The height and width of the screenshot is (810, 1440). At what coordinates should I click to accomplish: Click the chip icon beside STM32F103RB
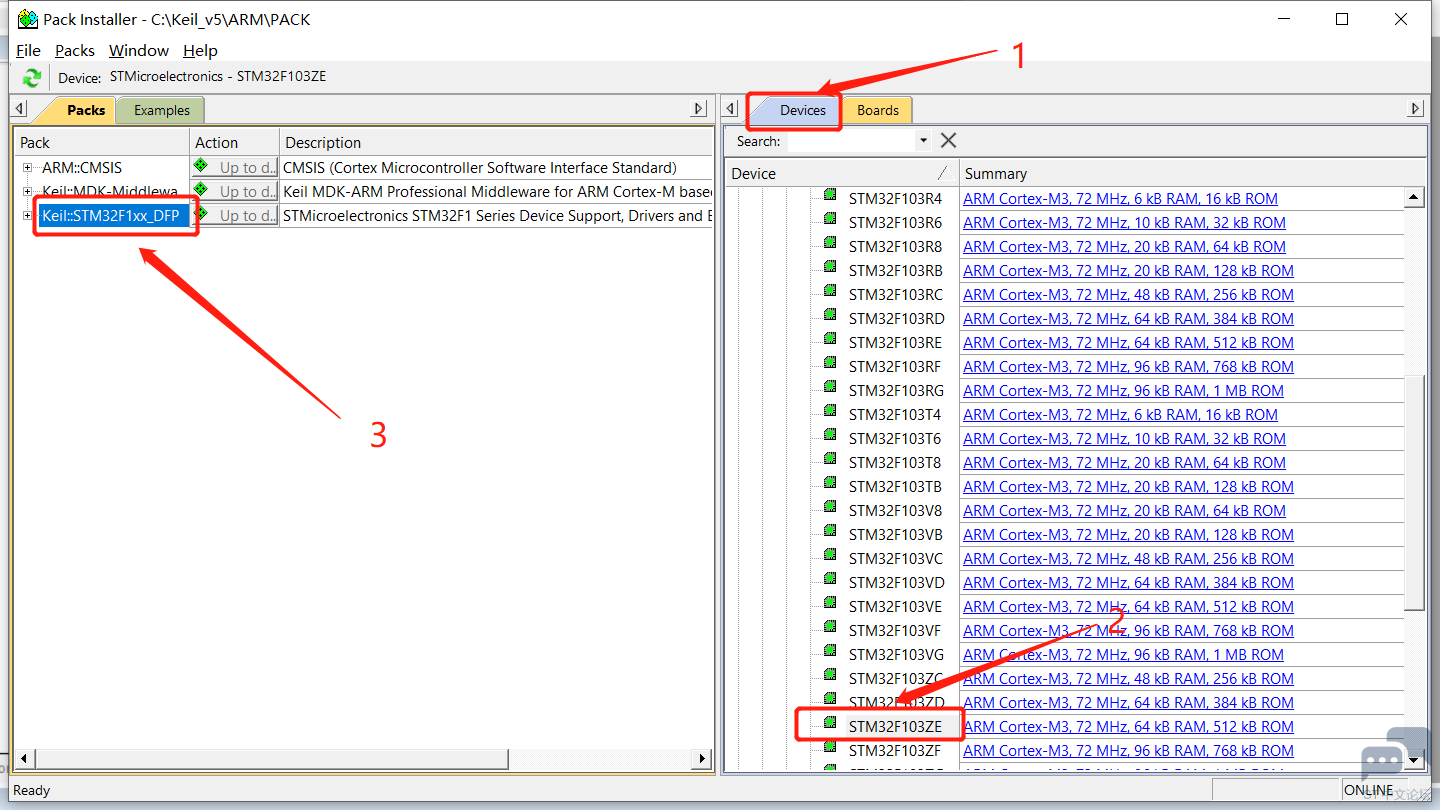830,267
